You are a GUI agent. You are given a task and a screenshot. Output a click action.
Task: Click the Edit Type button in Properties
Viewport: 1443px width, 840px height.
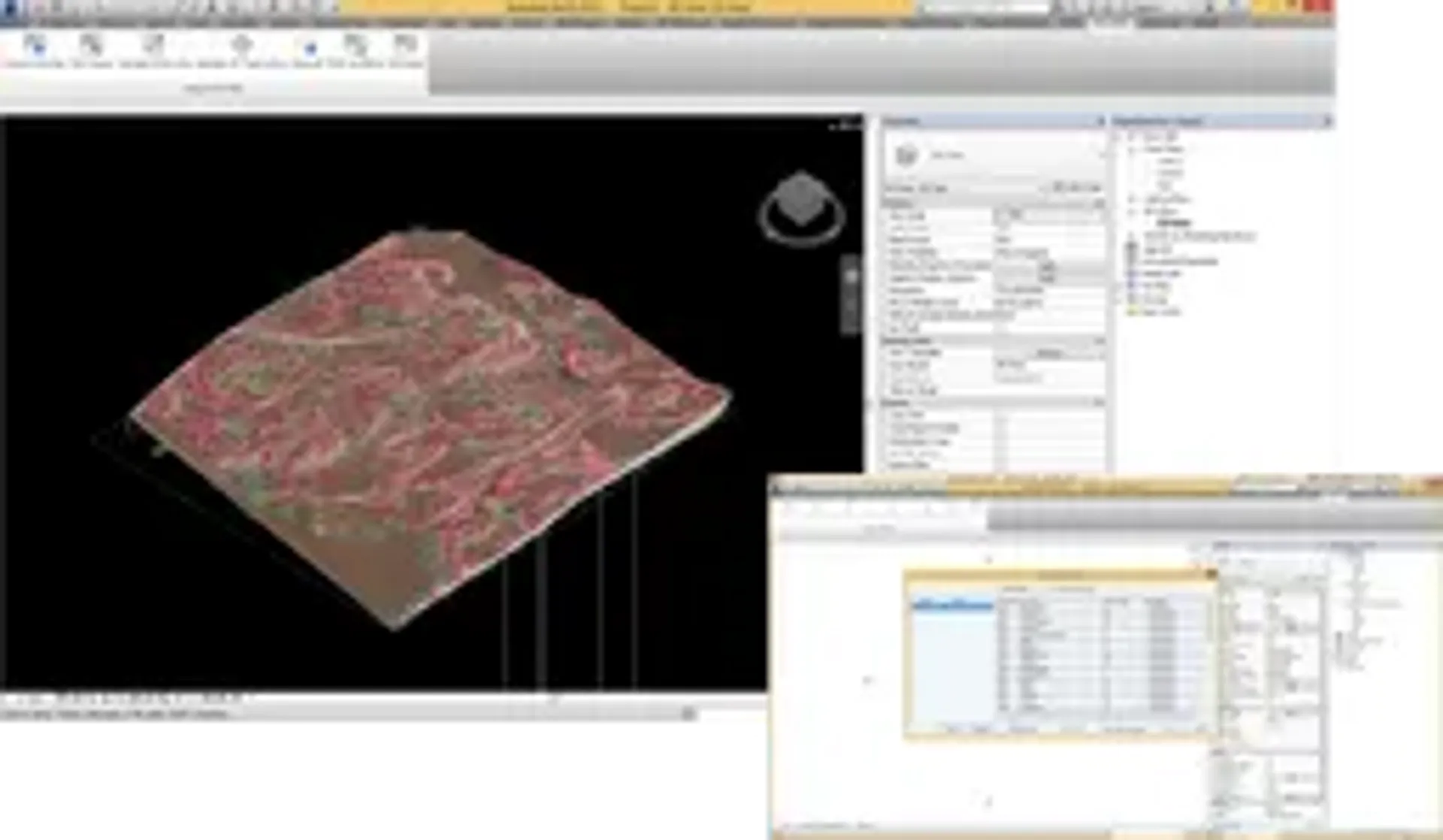coord(1077,187)
